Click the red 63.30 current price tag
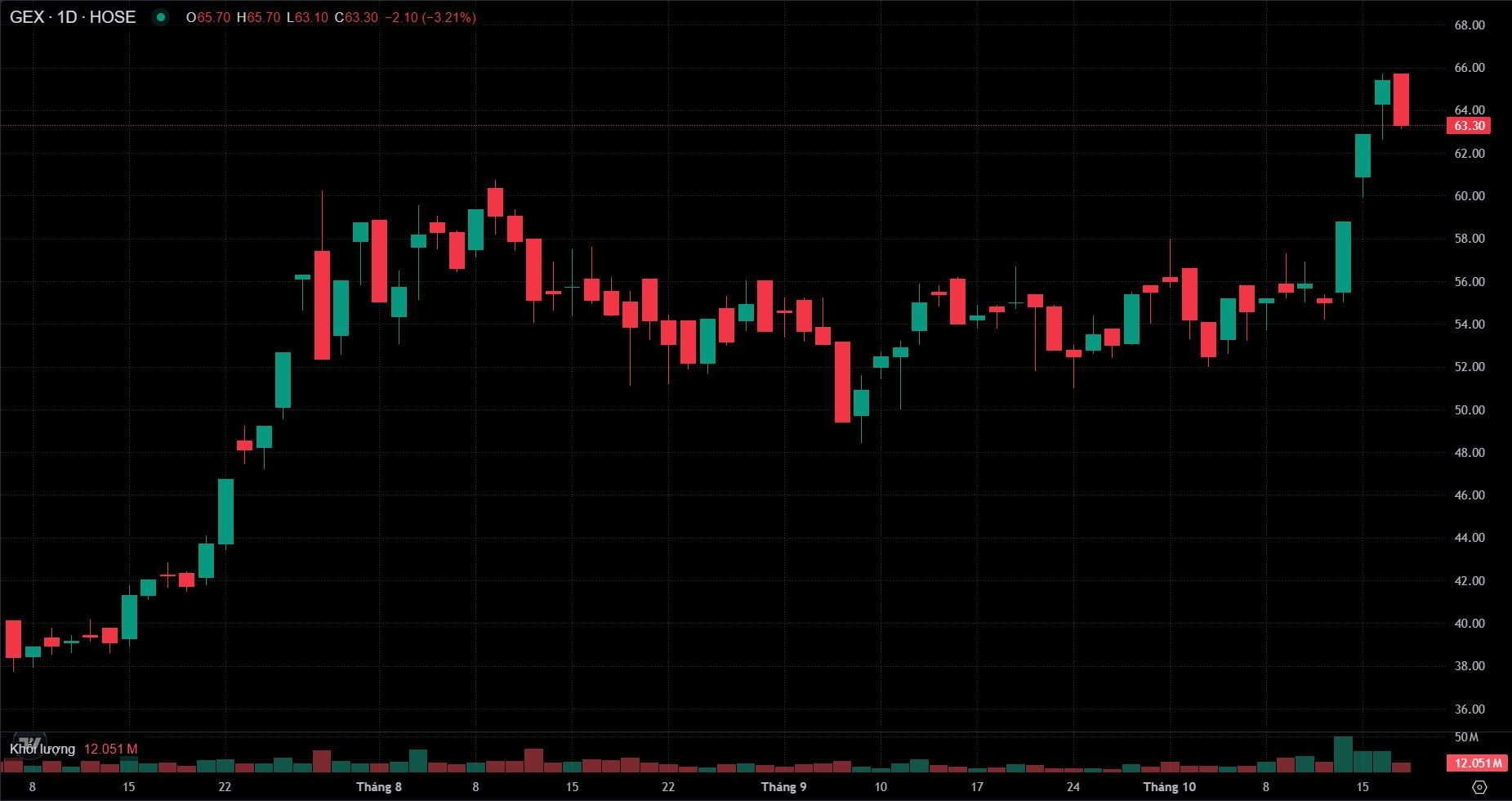The image size is (1512, 801). (x=1469, y=126)
